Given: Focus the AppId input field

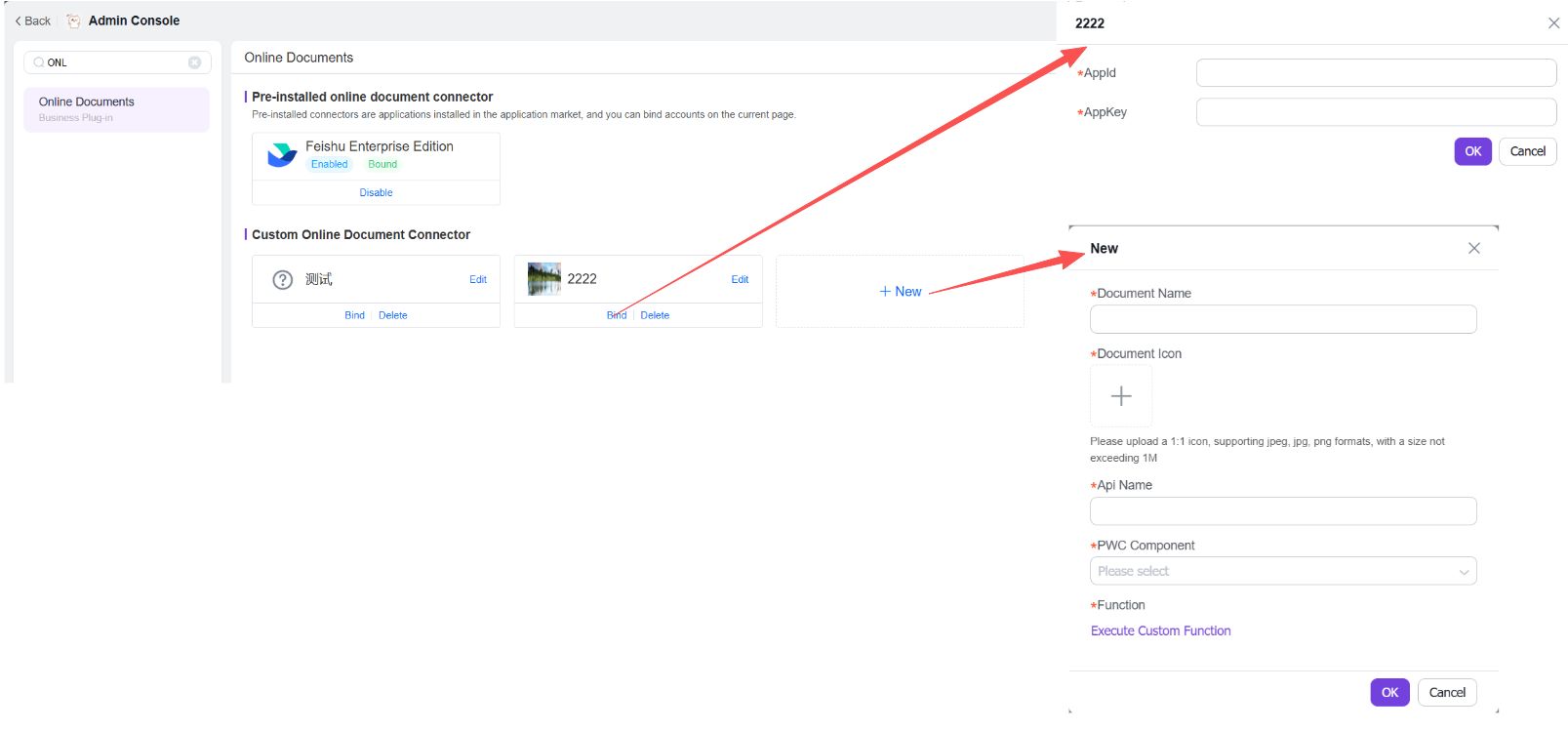Looking at the screenshot, I should (1375, 73).
